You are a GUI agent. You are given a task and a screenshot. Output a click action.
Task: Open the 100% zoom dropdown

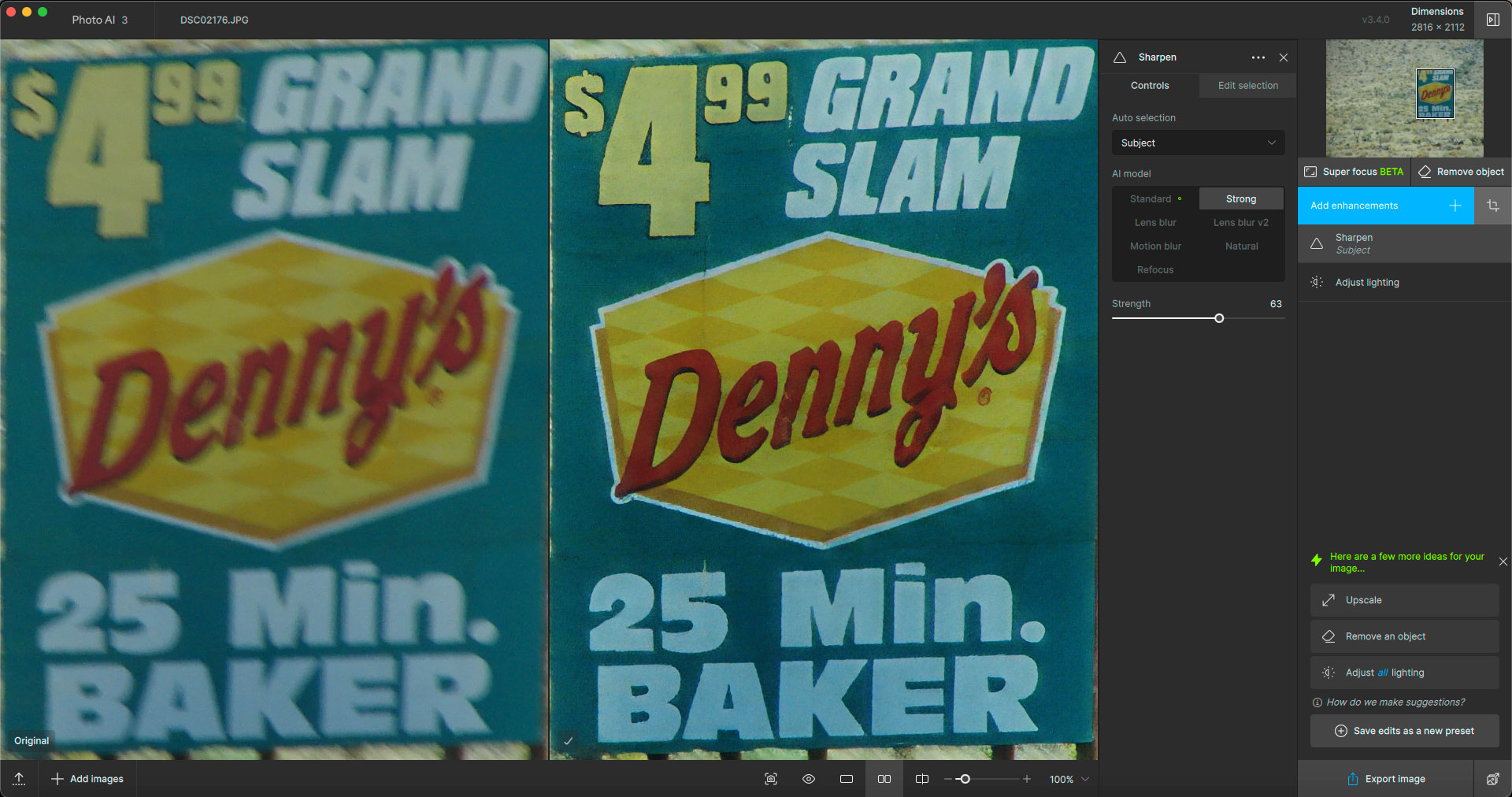tap(1069, 779)
